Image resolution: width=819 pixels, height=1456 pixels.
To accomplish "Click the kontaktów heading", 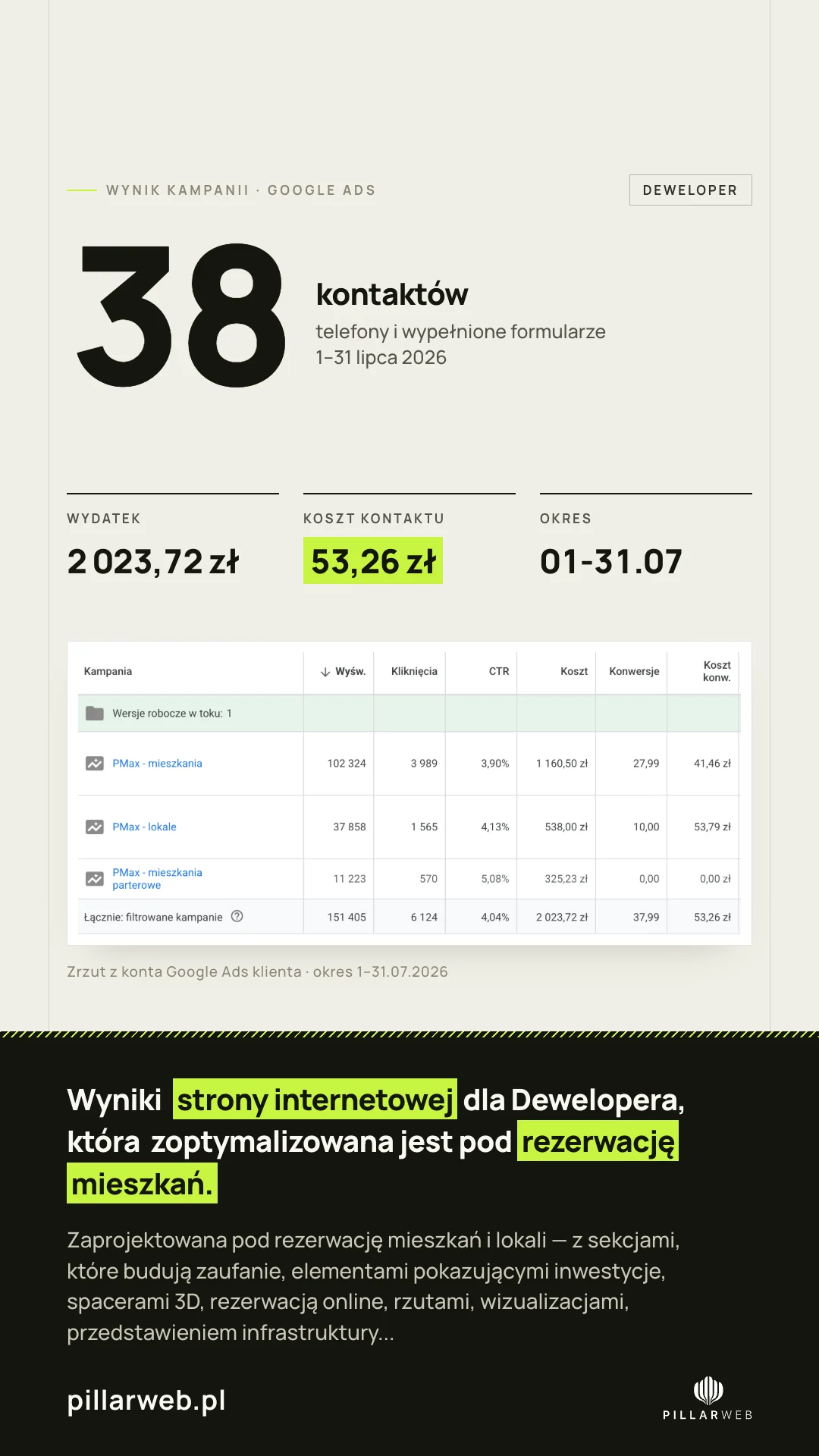I will (x=392, y=294).
